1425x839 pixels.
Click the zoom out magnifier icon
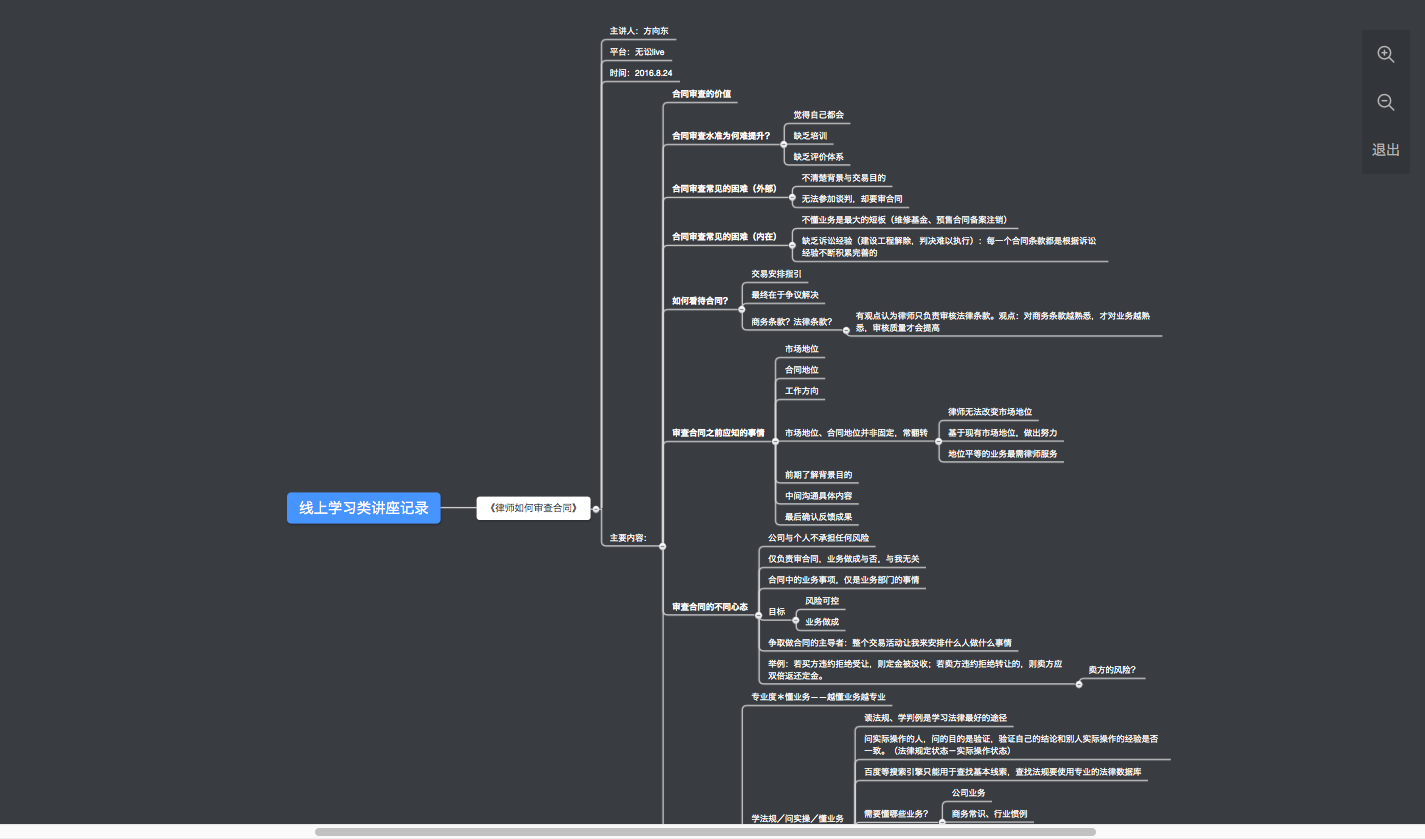coord(1385,102)
